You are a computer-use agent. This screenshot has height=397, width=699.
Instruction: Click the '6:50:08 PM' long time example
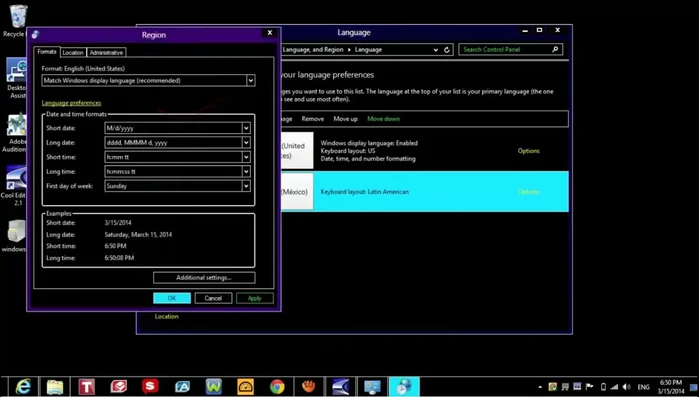point(119,258)
